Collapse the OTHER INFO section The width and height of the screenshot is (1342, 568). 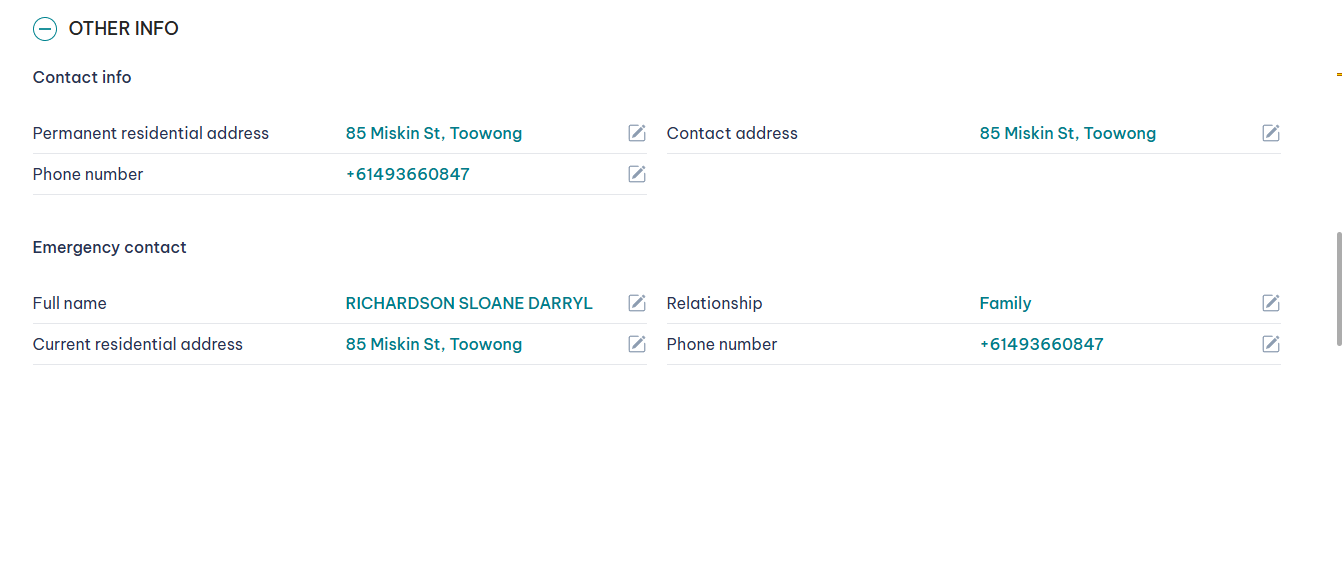point(45,29)
